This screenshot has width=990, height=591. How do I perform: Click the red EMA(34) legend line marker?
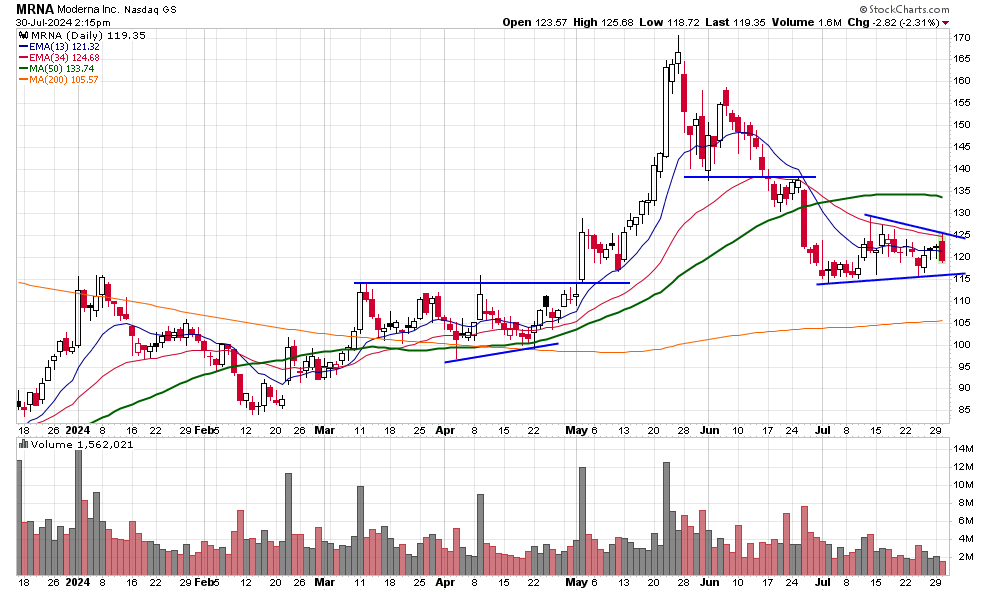click(24, 57)
